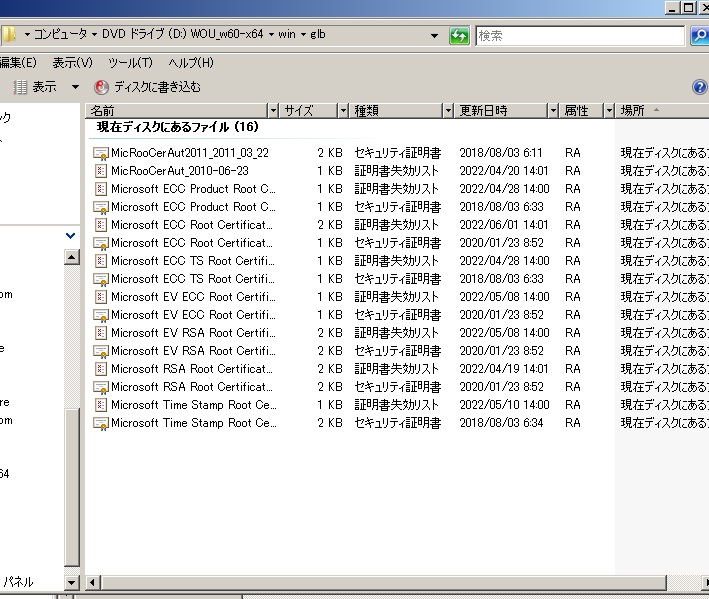Select ECC TS Root Certifi file dated 2022/04/28
709x599 pixels.
pos(193,261)
